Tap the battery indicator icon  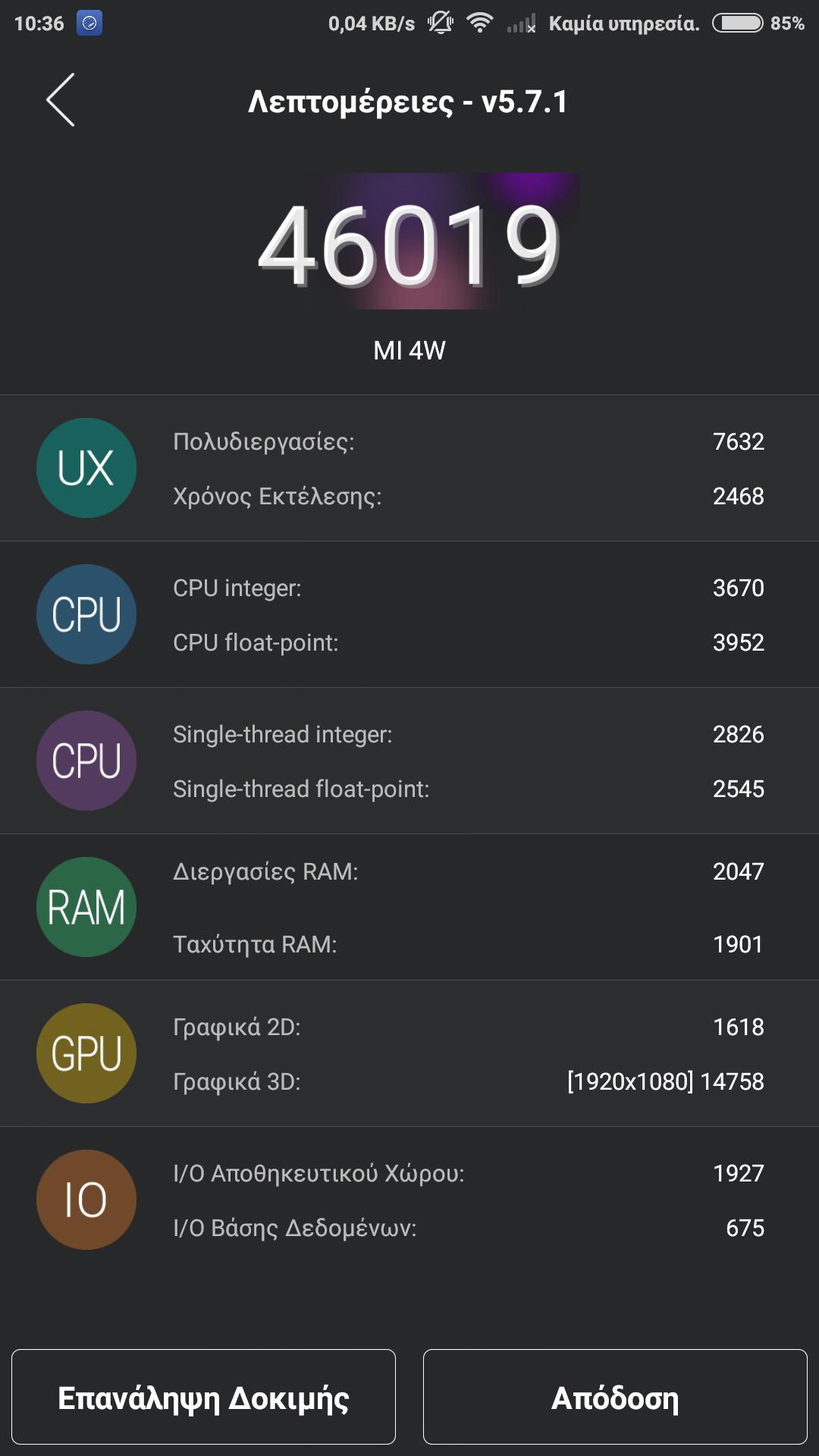coord(737,24)
